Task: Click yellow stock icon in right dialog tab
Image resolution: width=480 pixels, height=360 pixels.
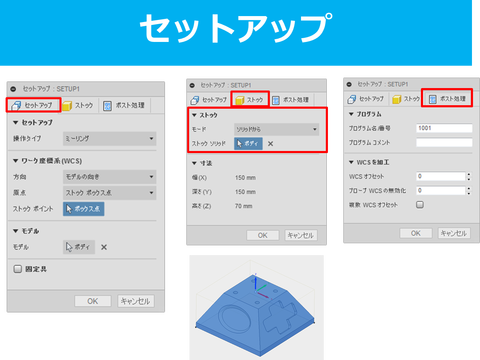Action: [x=396, y=99]
